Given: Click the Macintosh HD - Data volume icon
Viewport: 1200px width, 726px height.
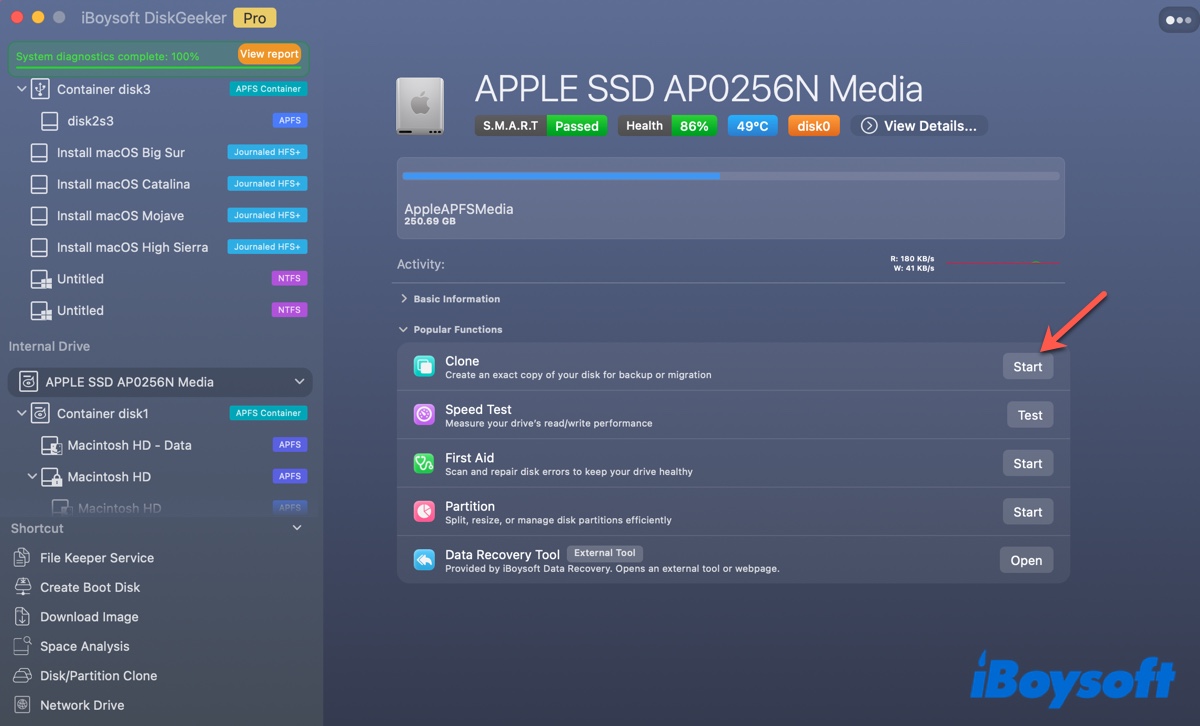Looking at the screenshot, I should coord(50,445).
